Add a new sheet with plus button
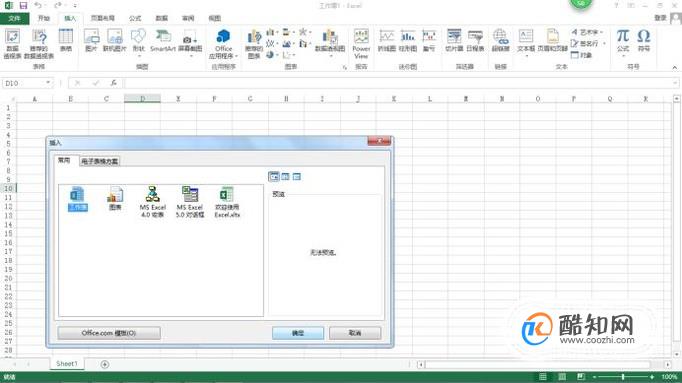 point(105,364)
